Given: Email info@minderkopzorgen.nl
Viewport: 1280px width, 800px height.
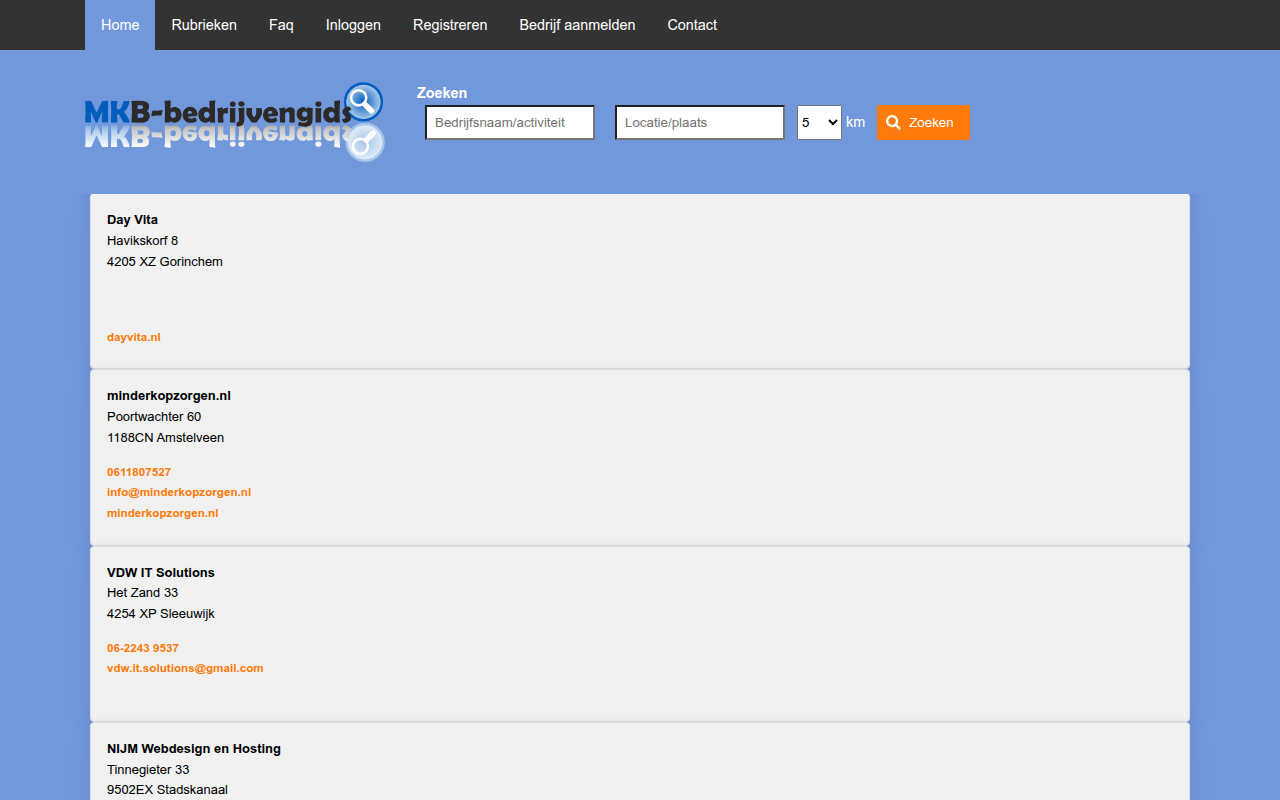Looking at the screenshot, I should point(179,492).
